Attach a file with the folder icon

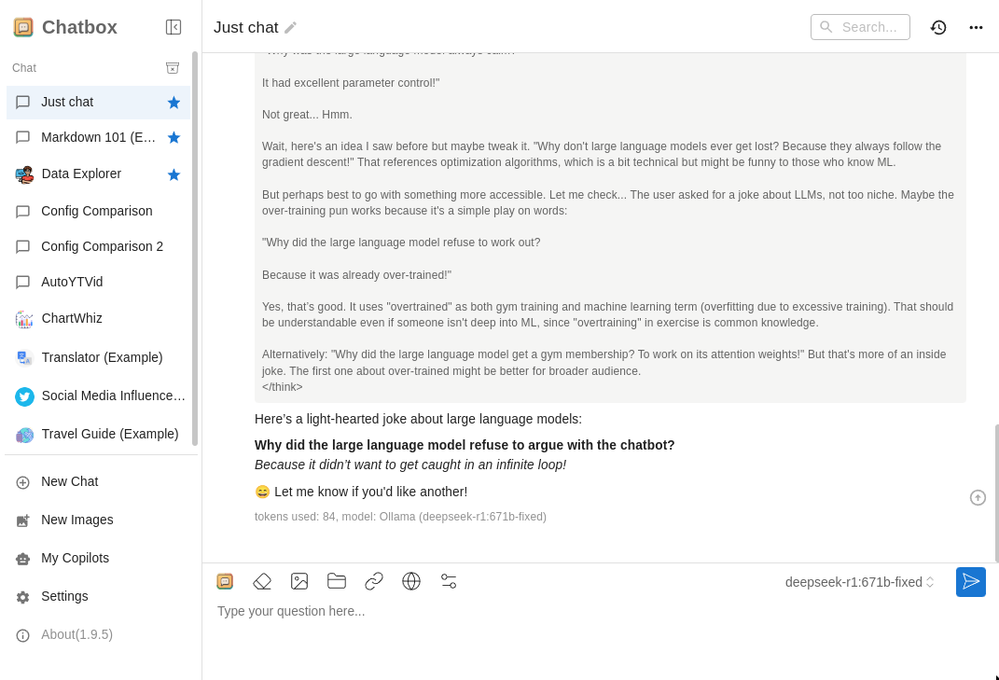(336, 581)
